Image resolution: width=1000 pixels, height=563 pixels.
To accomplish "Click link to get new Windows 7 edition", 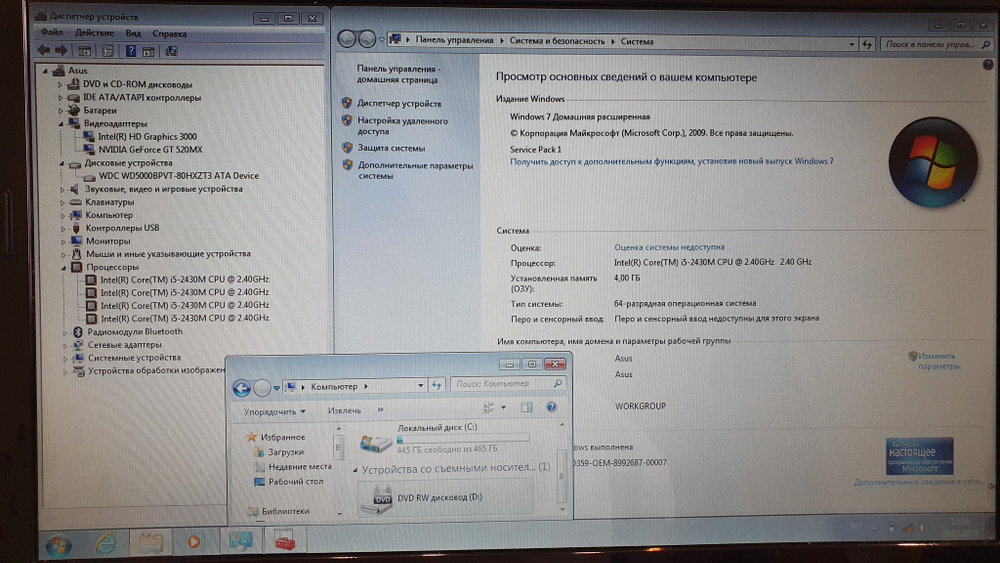I will point(672,161).
